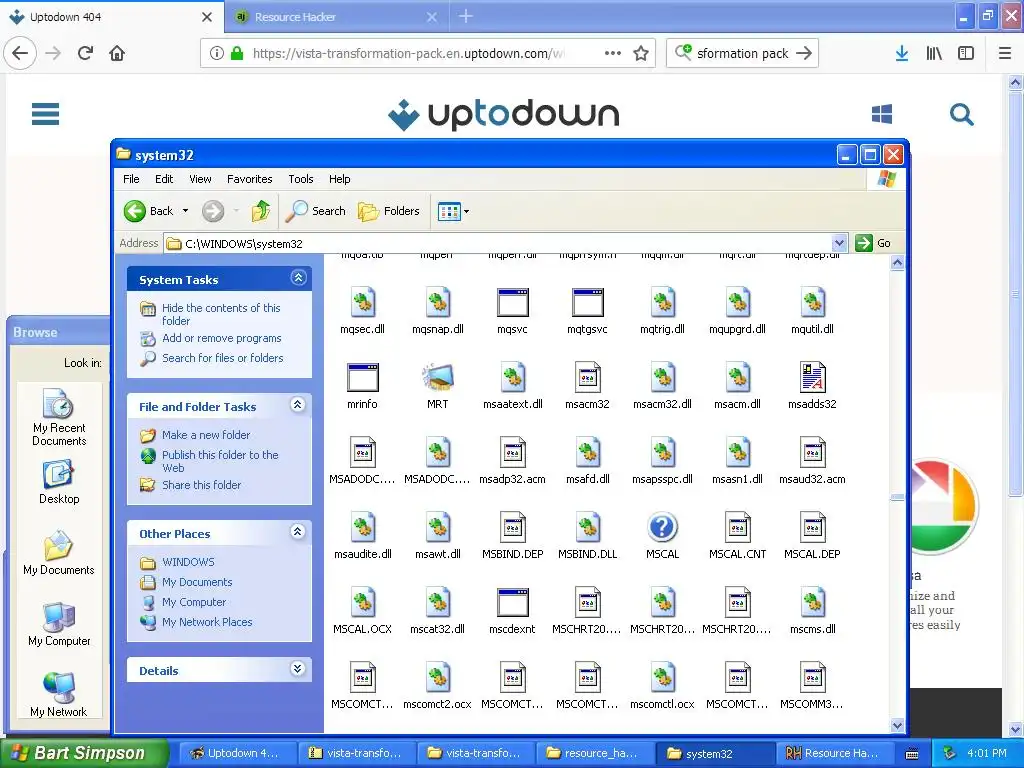
Task: Open My Computer in Browse dialog
Action: 59,624
